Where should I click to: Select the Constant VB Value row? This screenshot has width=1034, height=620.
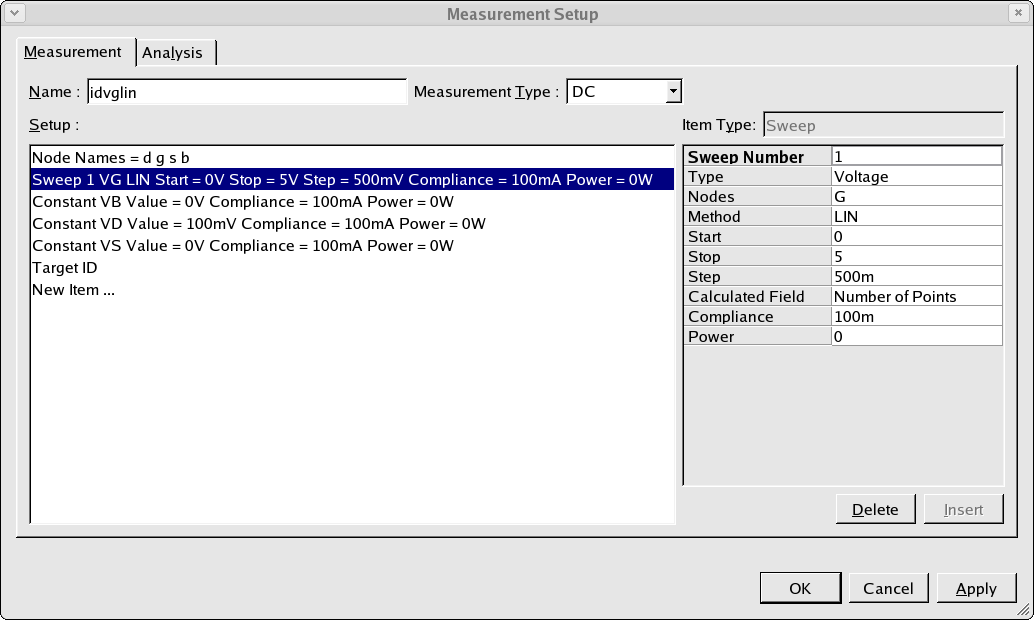pyautogui.click(x=352, y=202)
